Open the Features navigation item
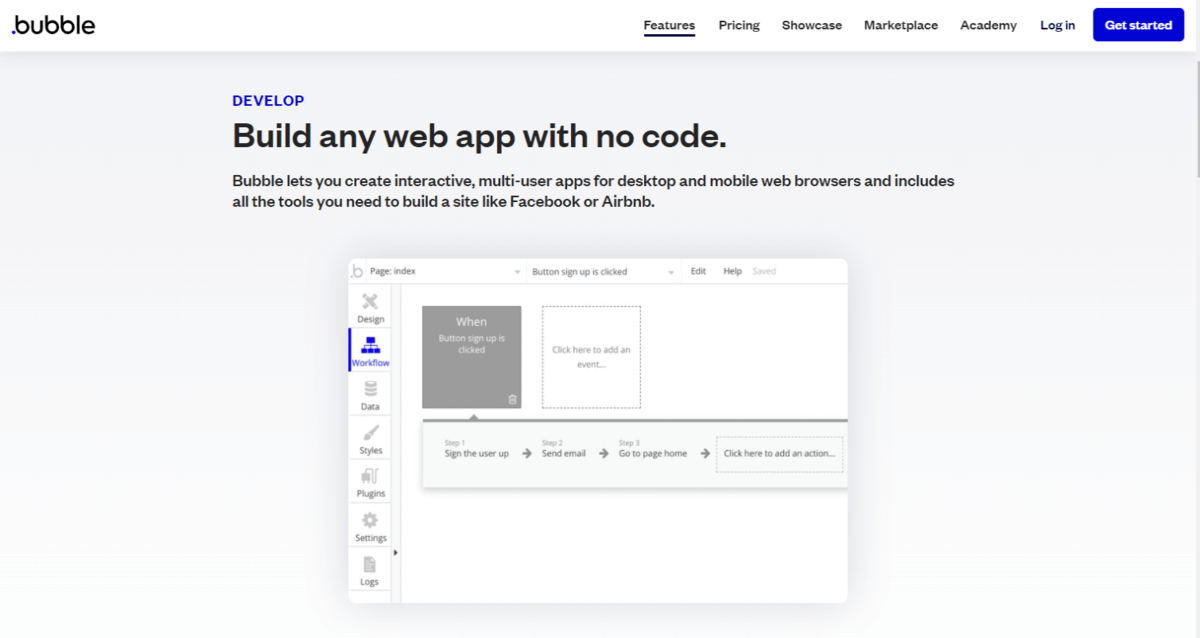 [x=669, y=25]
